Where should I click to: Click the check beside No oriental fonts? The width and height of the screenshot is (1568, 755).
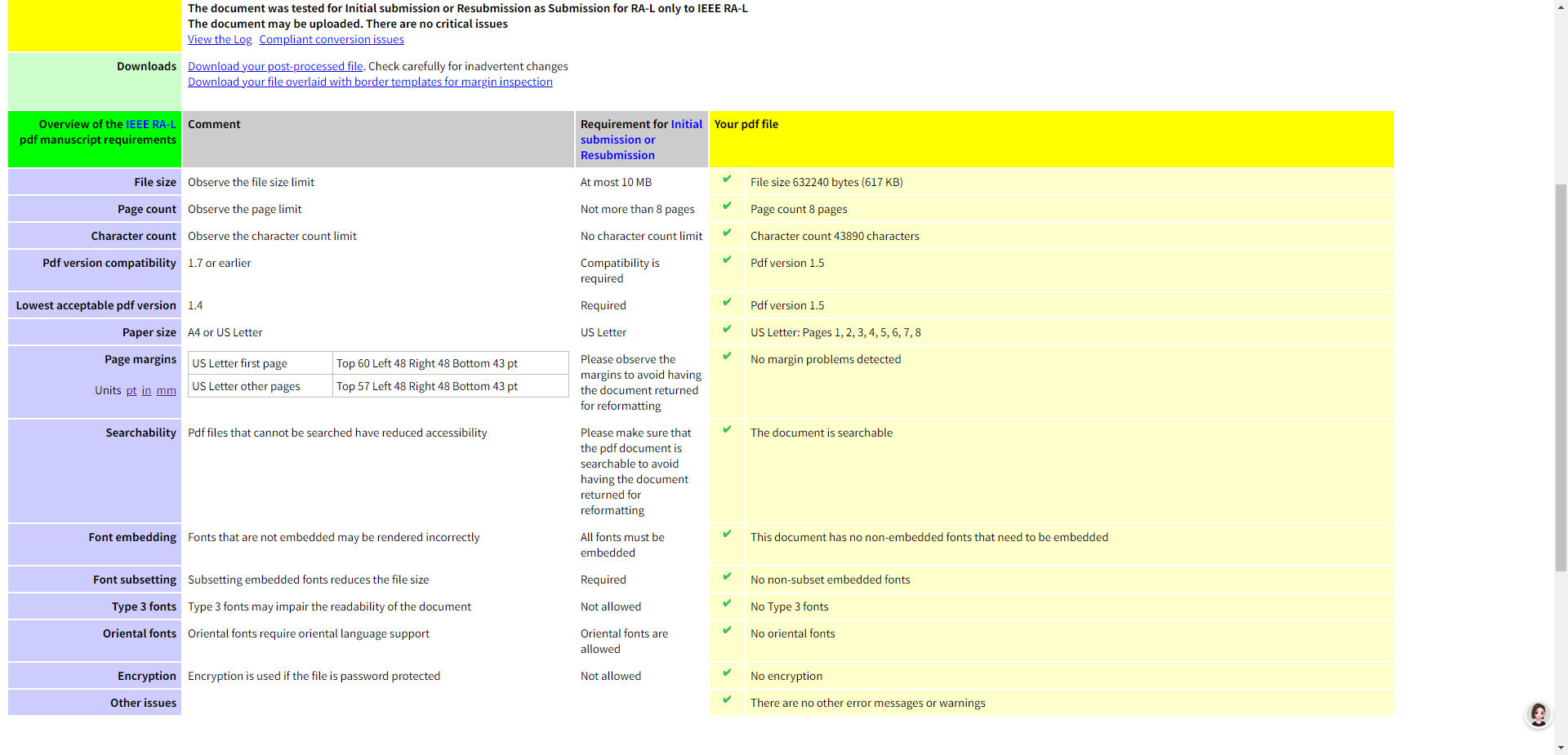pos(727,630)
